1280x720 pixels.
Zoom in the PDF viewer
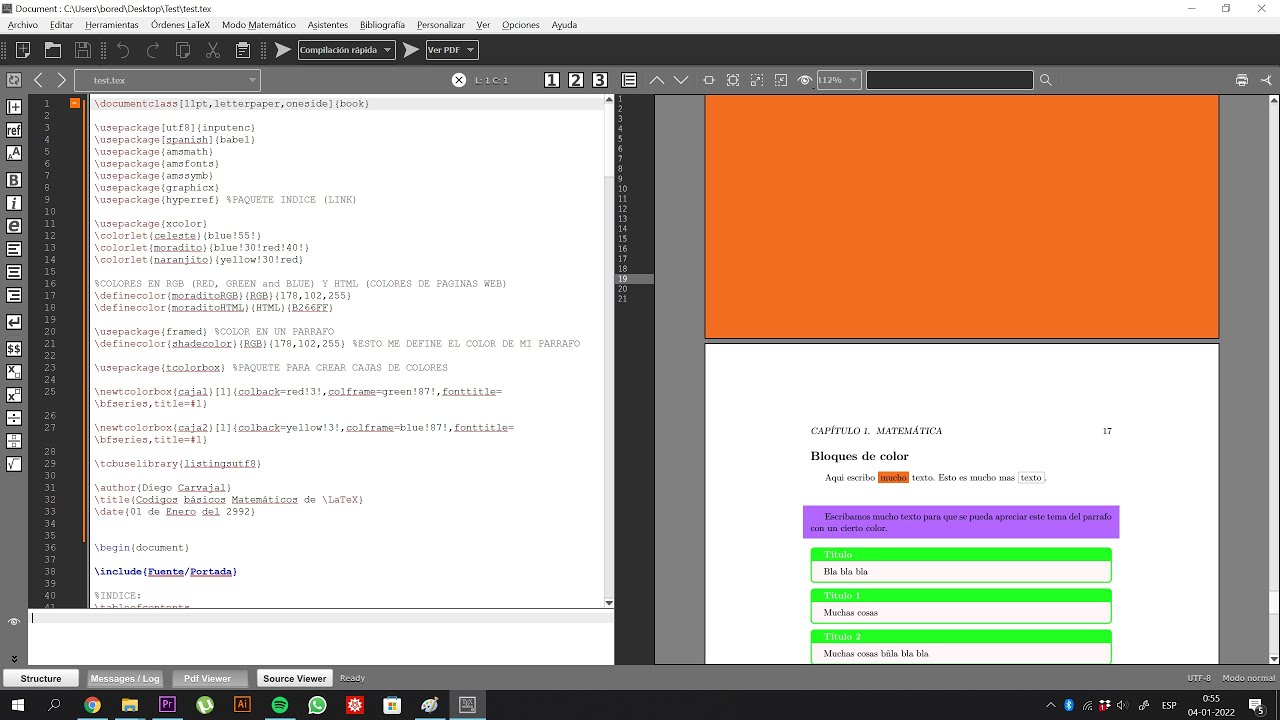pos(757,80)
